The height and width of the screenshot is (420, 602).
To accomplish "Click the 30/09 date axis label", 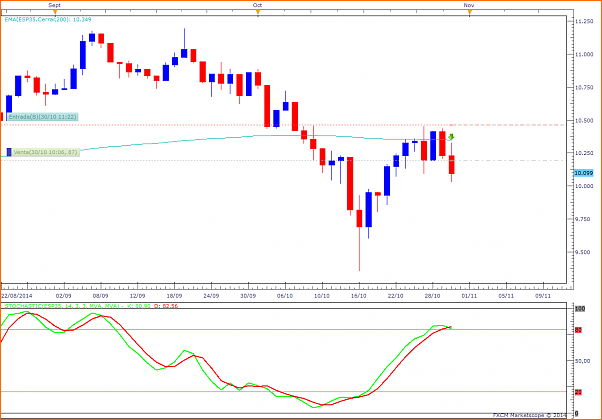I will (x=248, y=296).
